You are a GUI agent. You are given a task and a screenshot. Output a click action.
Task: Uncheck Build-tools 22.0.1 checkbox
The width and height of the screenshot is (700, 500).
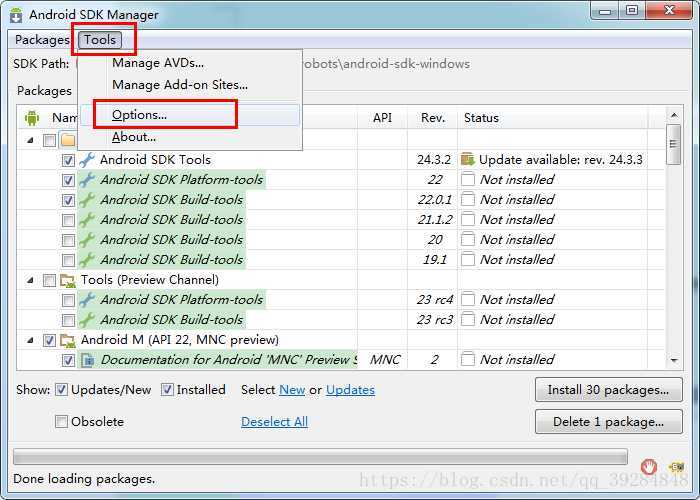coord(68,200)
